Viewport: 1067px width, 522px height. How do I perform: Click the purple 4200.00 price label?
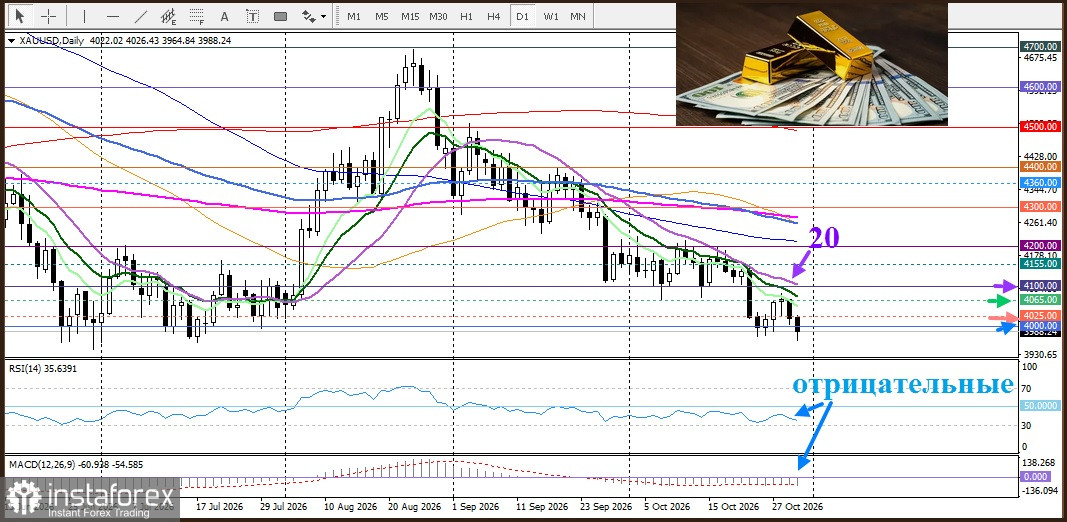1040,246
